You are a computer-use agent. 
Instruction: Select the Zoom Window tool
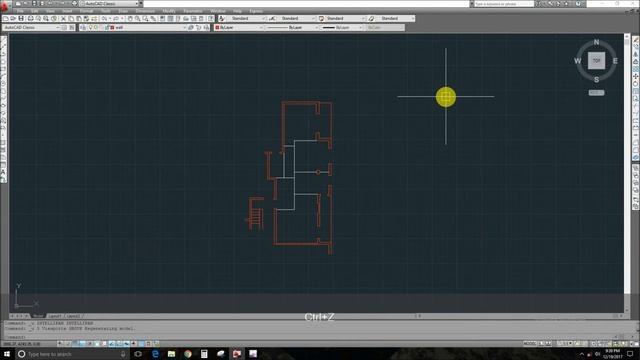coord(145,19)
